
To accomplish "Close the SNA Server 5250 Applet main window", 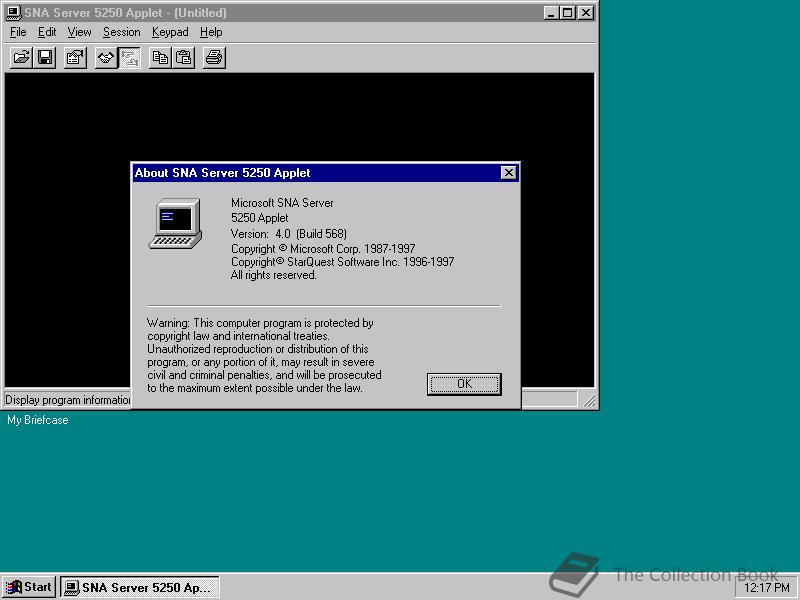I will point(586,13).
